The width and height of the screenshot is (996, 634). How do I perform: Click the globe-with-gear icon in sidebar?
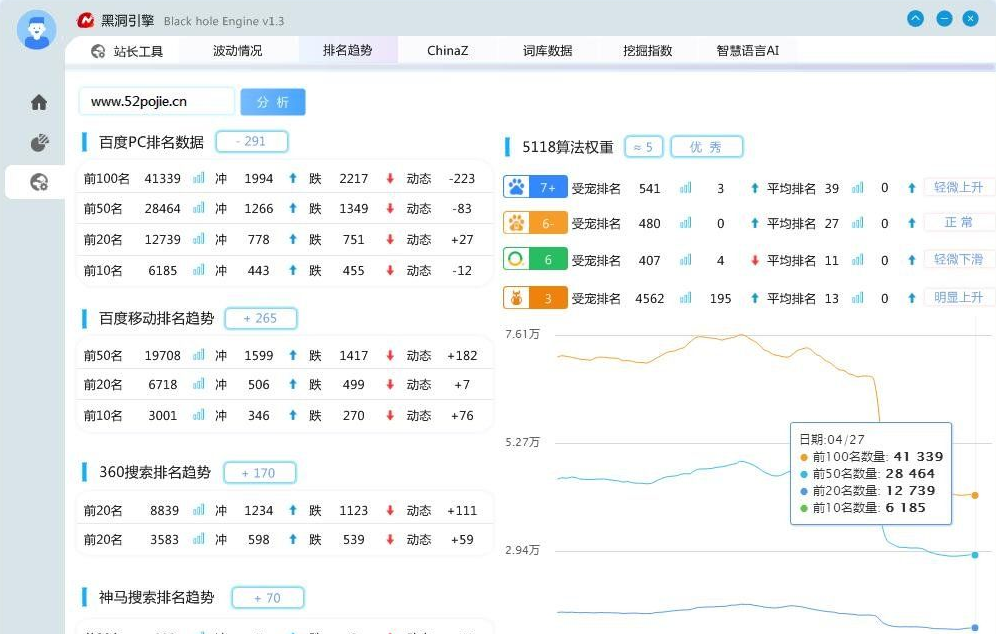[37, 183]
